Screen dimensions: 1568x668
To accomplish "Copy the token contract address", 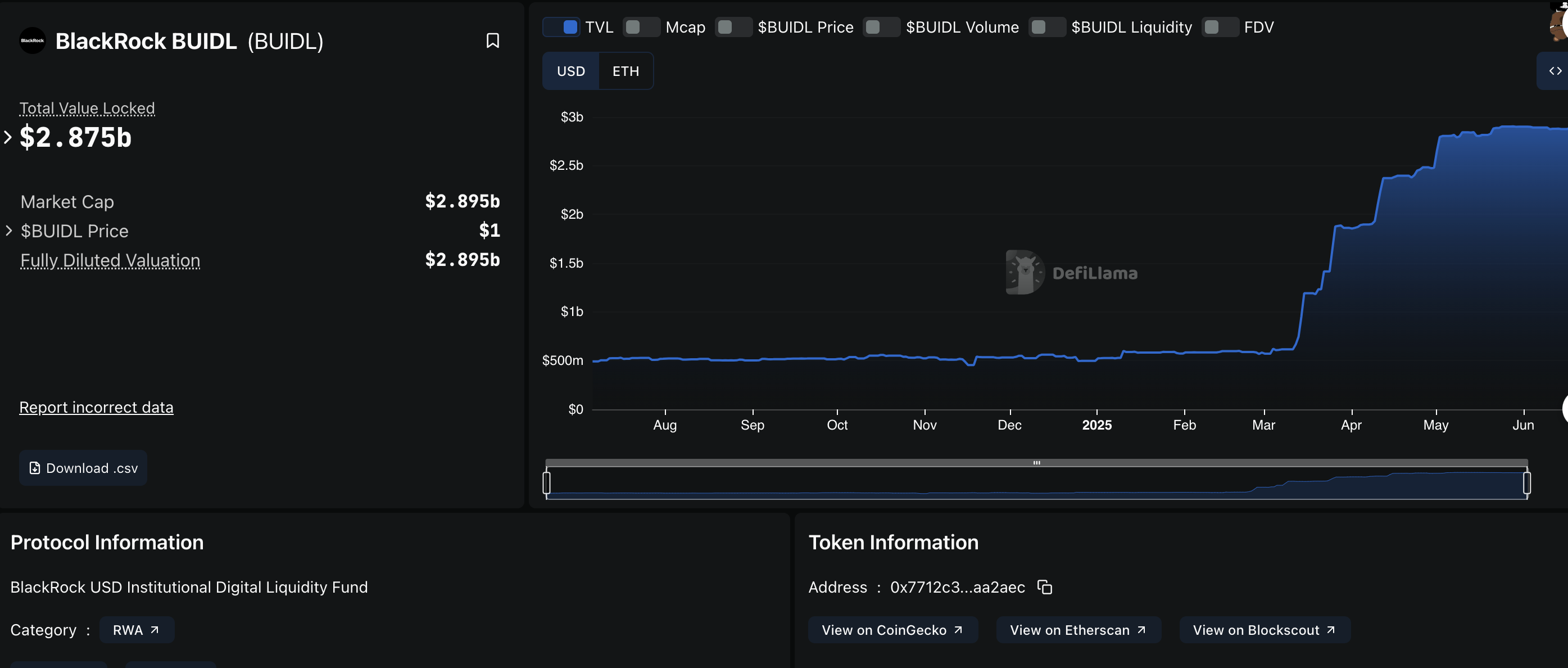I will [x=1045, y=588].
